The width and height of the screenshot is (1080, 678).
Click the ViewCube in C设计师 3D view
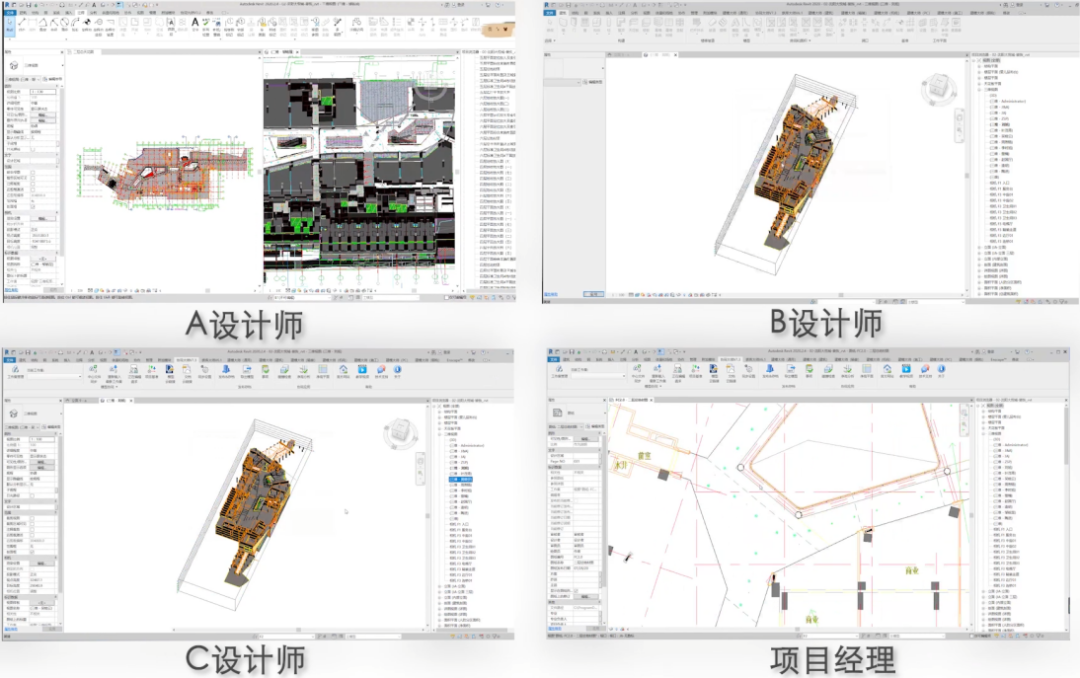coord(401,432)
